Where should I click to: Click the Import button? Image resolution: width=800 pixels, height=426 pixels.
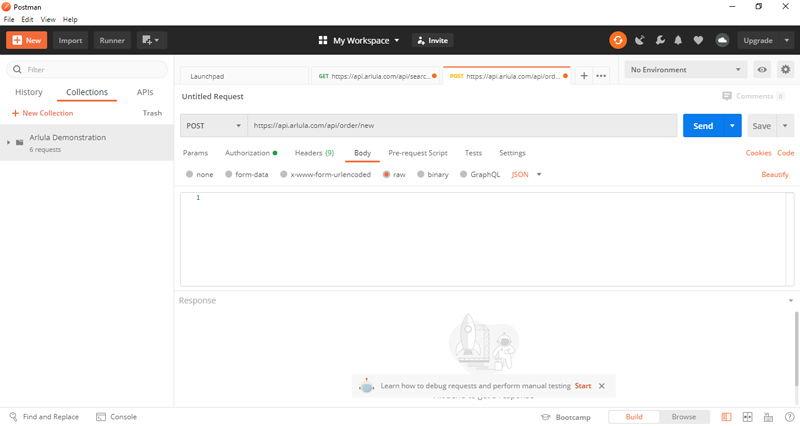tap(70, 40)
